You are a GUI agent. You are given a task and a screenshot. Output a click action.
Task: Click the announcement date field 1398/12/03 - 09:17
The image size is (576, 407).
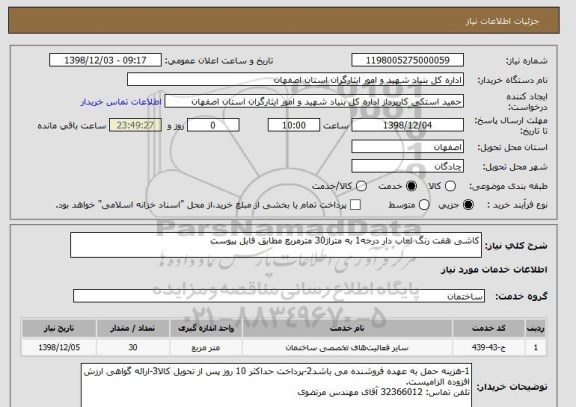105,60
